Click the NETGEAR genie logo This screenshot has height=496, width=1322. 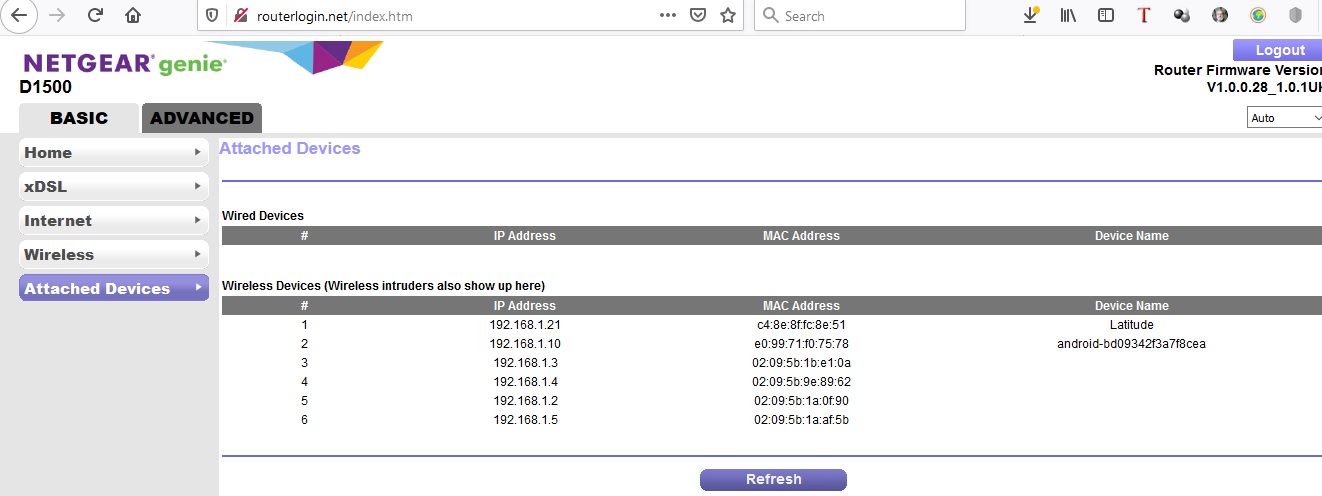125,64
